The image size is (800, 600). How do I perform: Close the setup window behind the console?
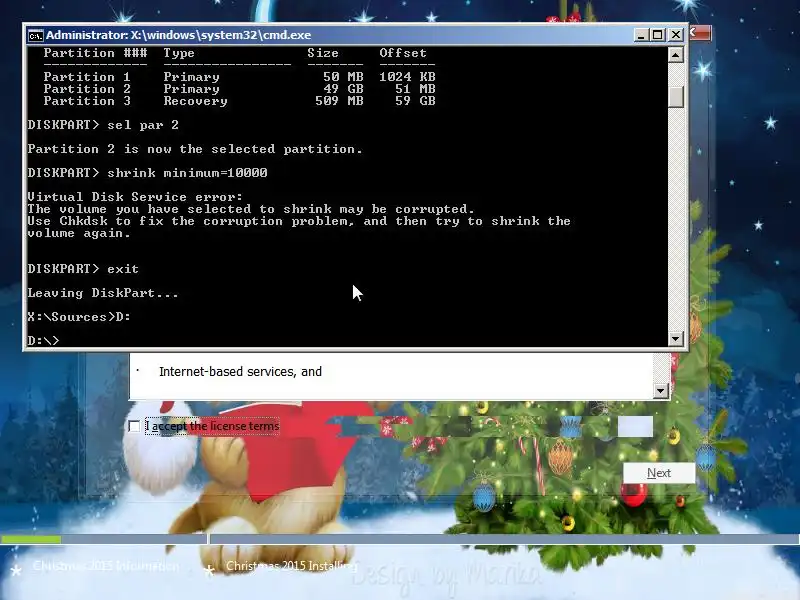700,34
